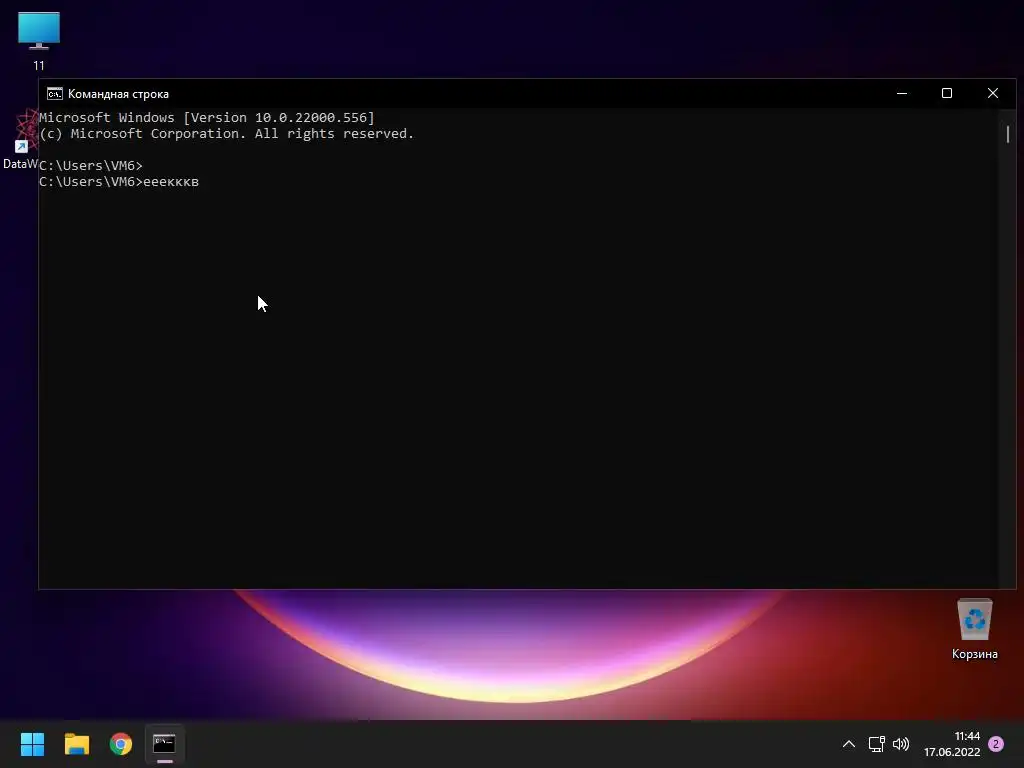Open the 11:44 clock and date
Image resolution: width=1024 pixels, height=768 pixels.
[952, 744]
